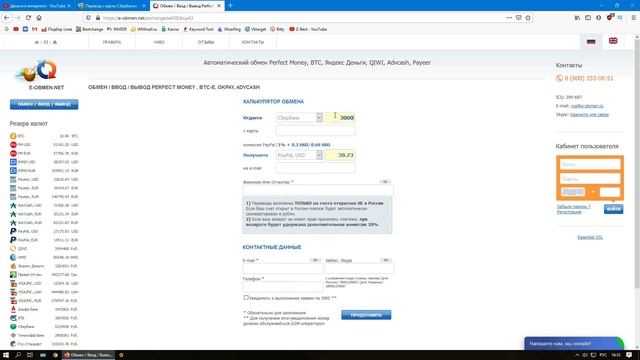
Task: Check the SMS notification checkbox
Action: (x=246, y=298)
